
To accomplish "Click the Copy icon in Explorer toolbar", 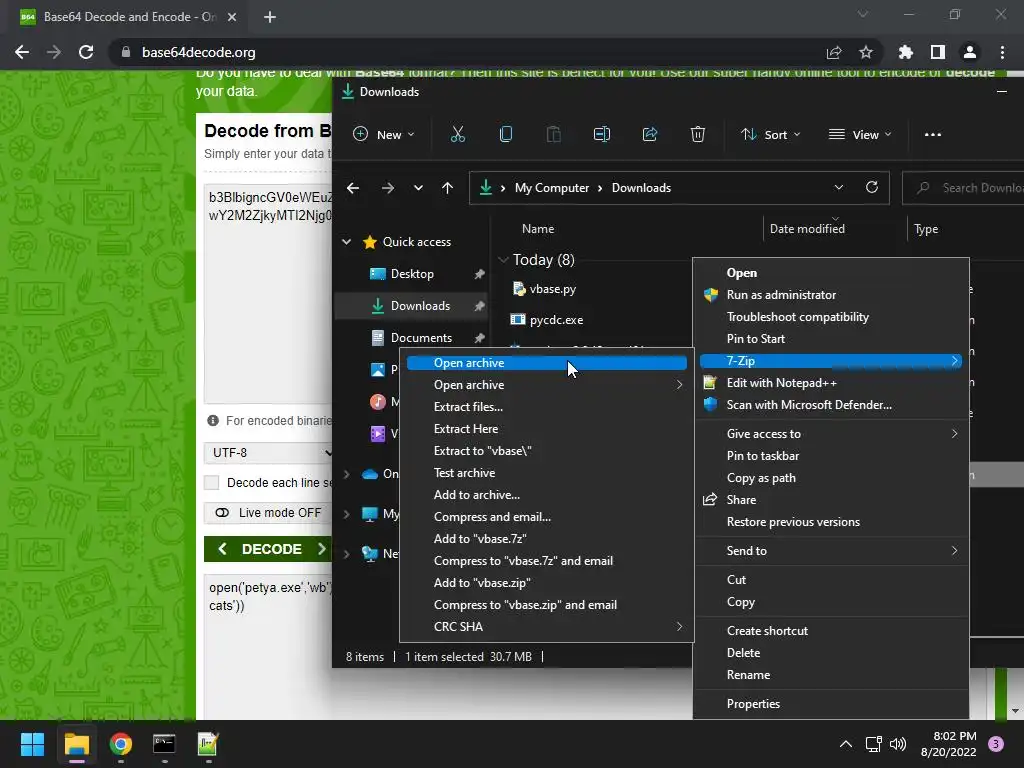I will point(505,135).
